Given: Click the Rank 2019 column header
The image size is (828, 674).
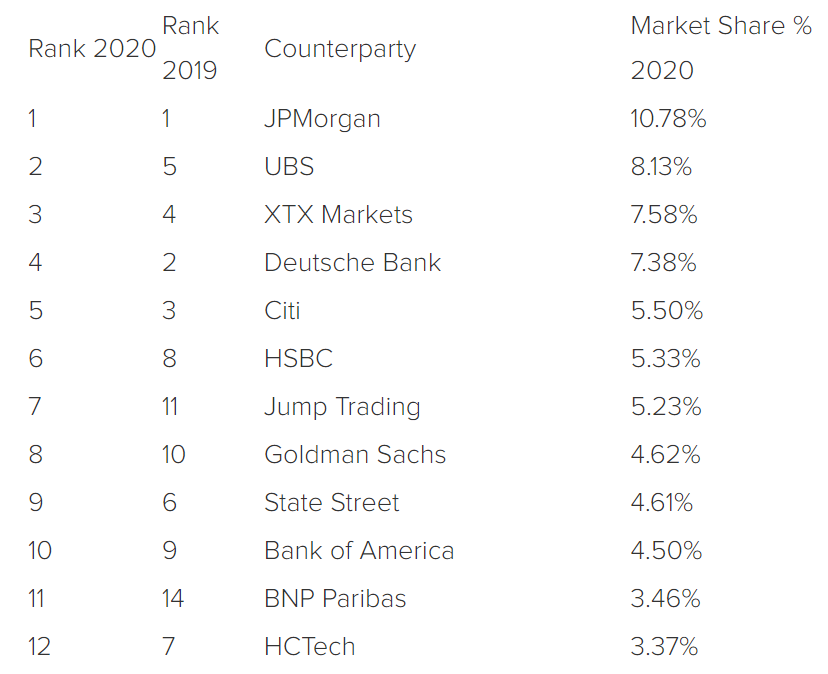Looking at the screenshot, I should click(190, 48).
